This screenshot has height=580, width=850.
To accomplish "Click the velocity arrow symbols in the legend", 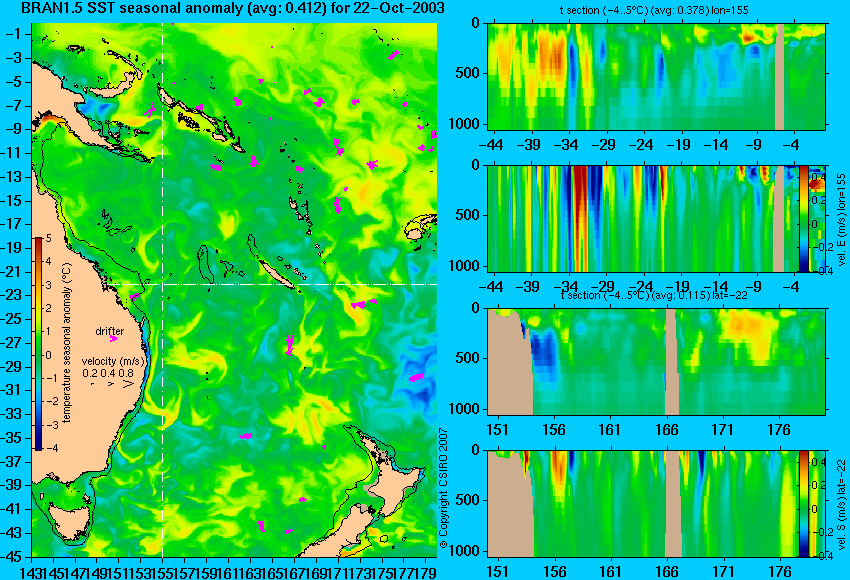I will pos(113,384).
